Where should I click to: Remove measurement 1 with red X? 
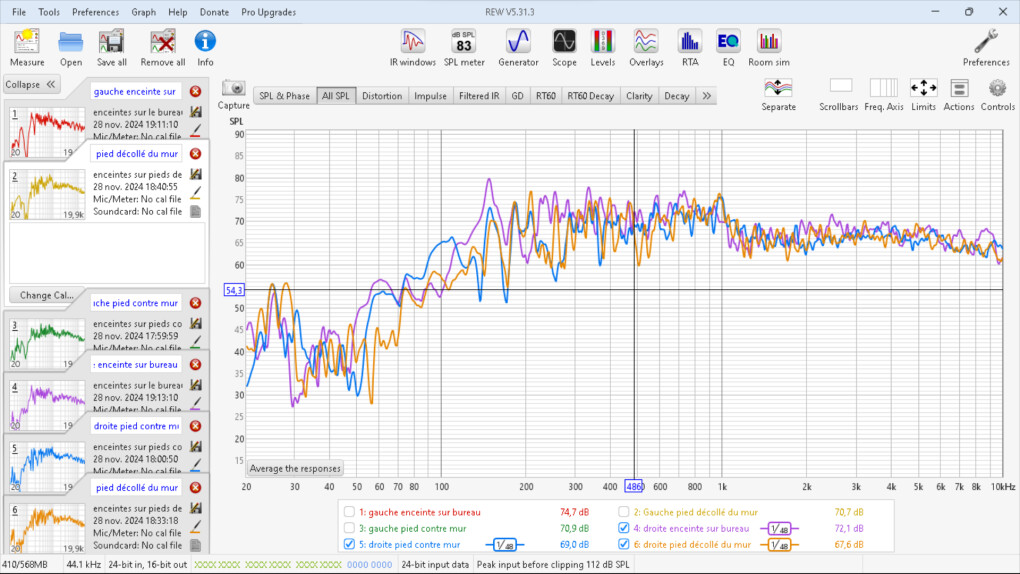click(195, 92)
